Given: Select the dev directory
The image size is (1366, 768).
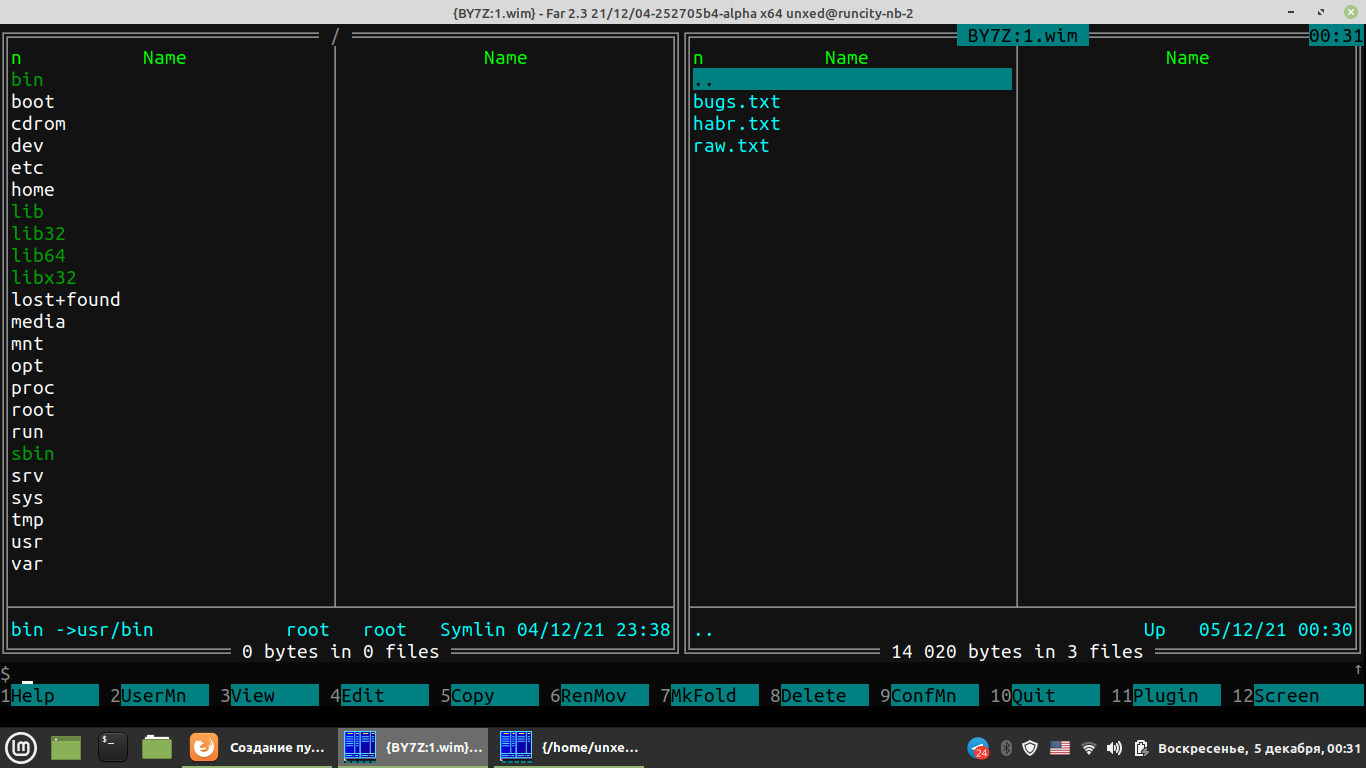Looking at the screenshot, I should pyautogui.click(x=27, y=145).
